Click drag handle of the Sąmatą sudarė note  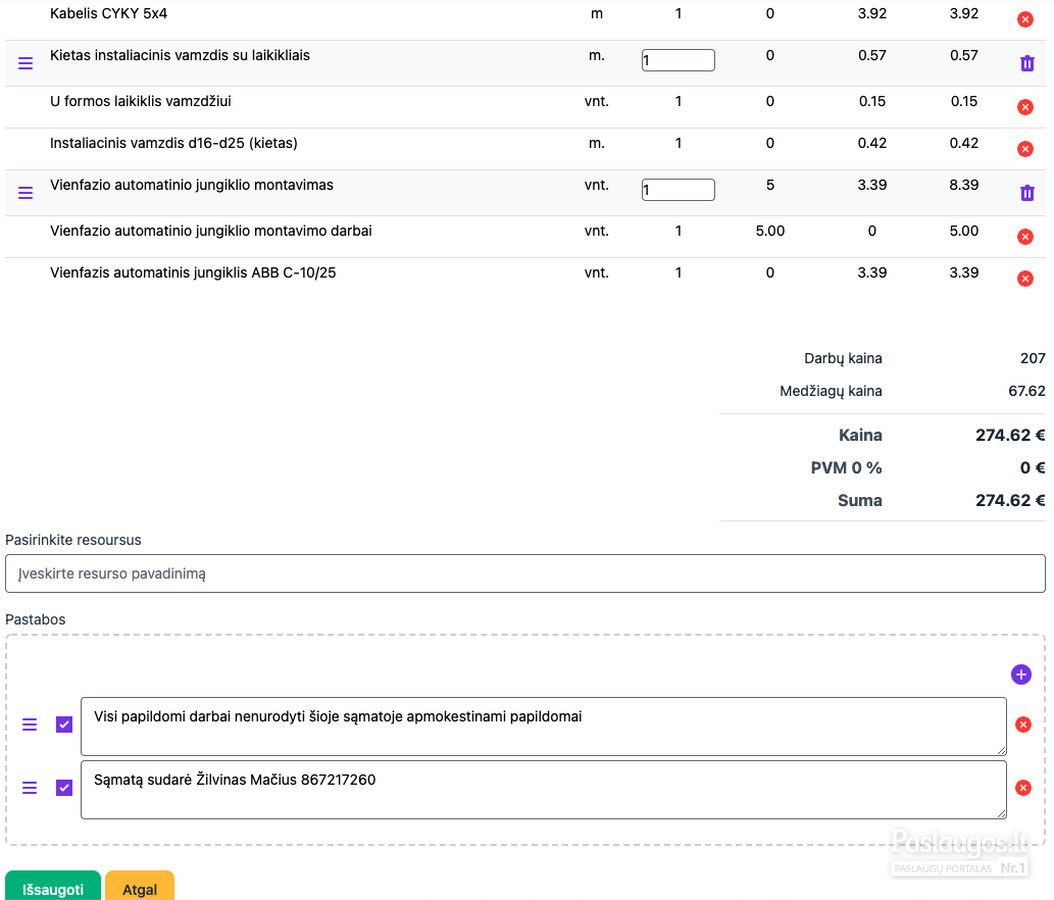[x=30, y=788]
